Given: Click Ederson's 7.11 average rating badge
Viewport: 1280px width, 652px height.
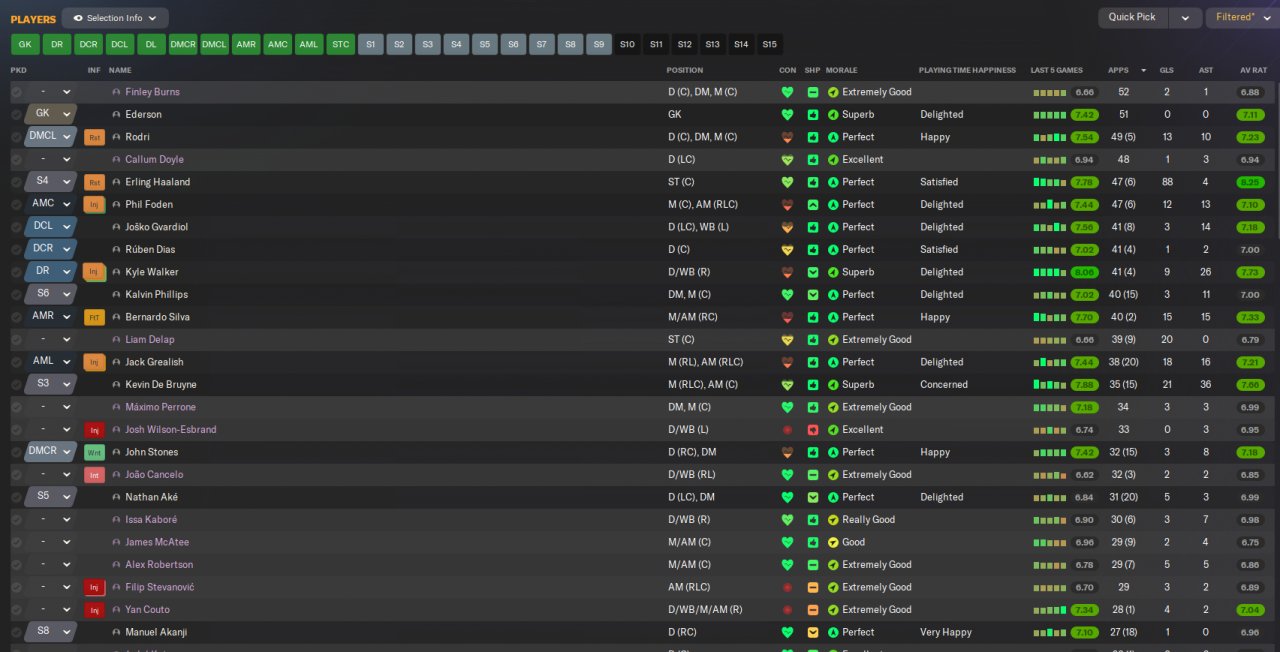Looking at the screenshot, I should pyautogui.click(x=1250, y=114).
